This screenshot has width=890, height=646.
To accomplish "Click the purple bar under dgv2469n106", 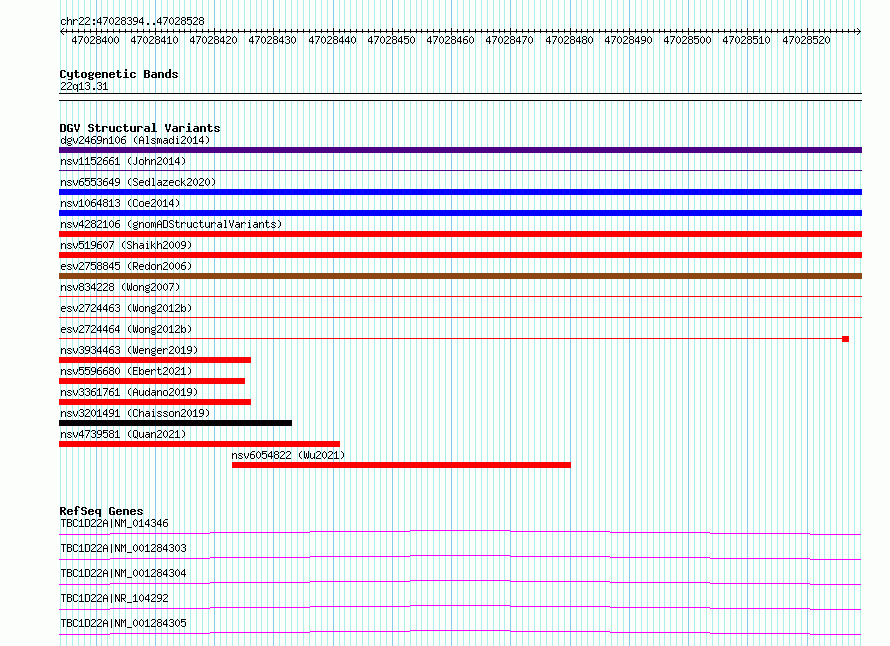I will (460, 150).
